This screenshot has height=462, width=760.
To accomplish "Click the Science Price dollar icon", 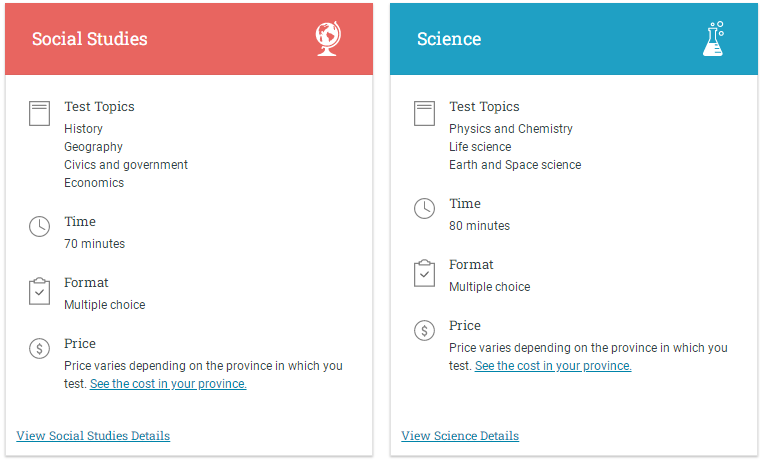I will pos(424,331).
